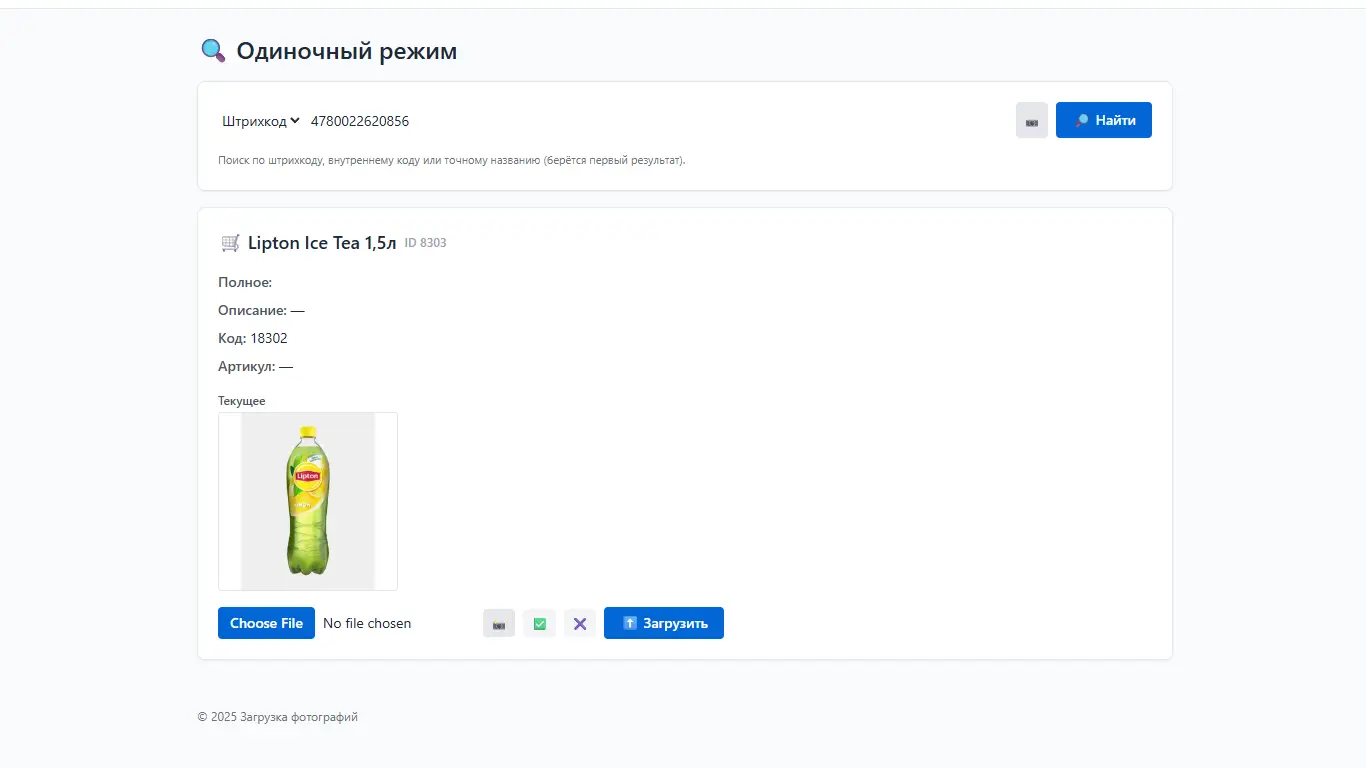The height and width of the screenshot is (768, 1366).
Task: Click the purple X cancel icon
Action: click(580, 623)
